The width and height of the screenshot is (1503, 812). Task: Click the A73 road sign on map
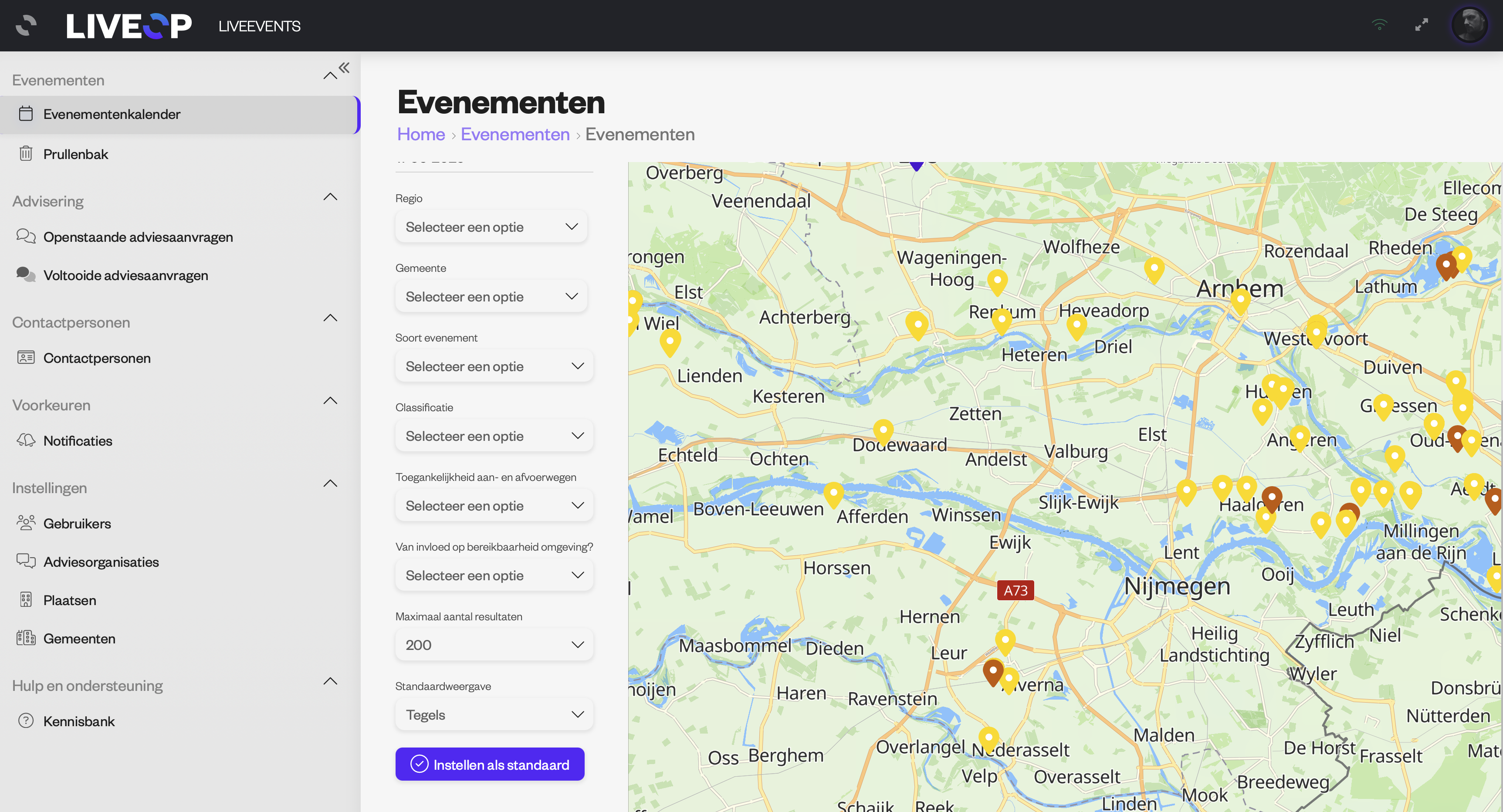pyautogui.click(x=1015, y=590)
